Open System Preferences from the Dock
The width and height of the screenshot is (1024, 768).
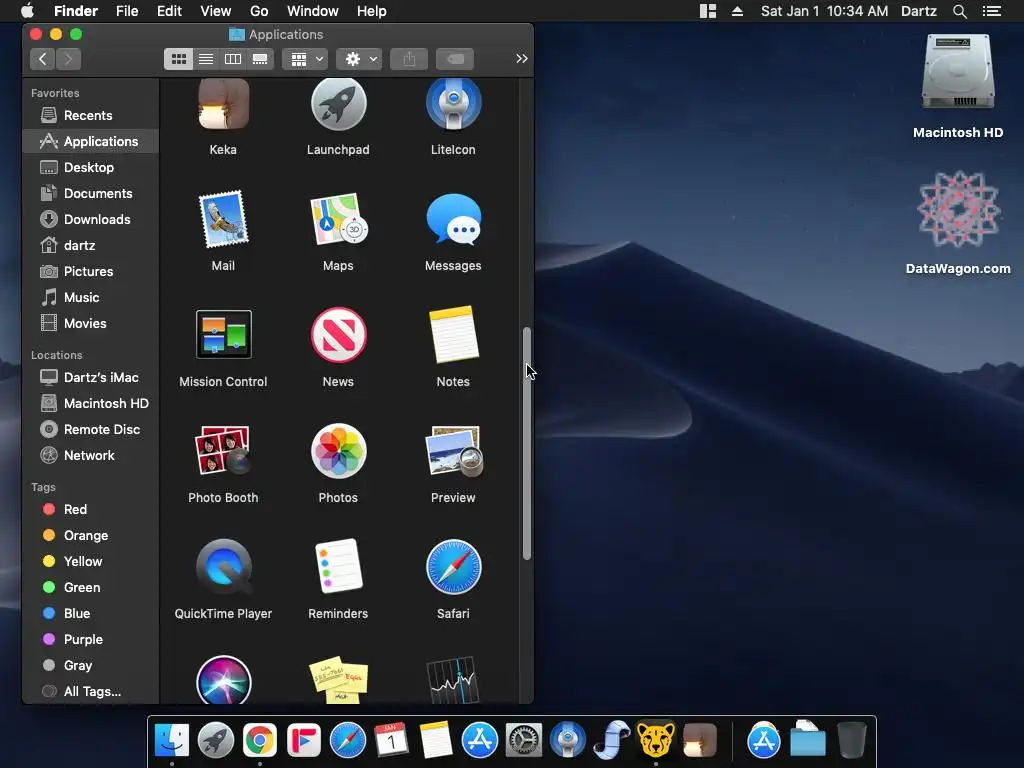pyautogui.click(x=524, y=741)
